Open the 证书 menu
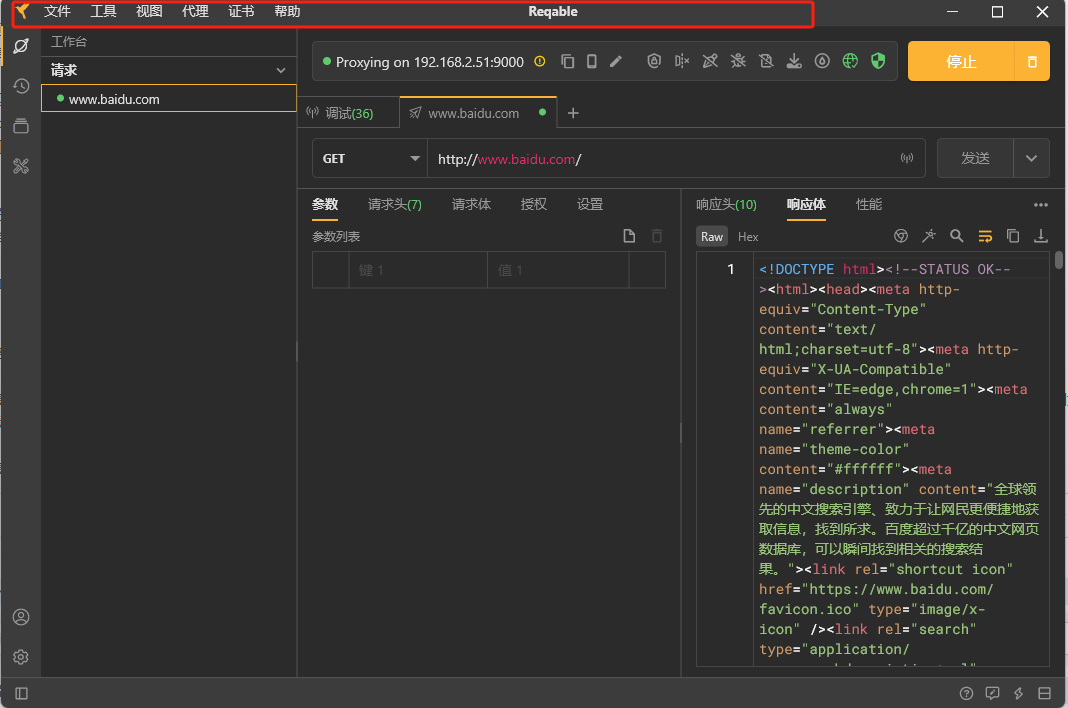The width and height of the screenshot is (1068, 708). [x=241, y=12]
